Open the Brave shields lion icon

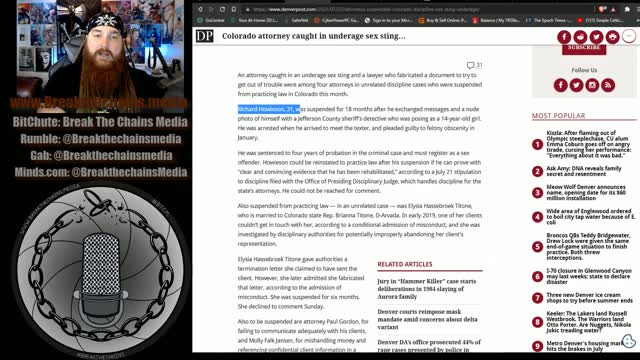tap(602, 9)
